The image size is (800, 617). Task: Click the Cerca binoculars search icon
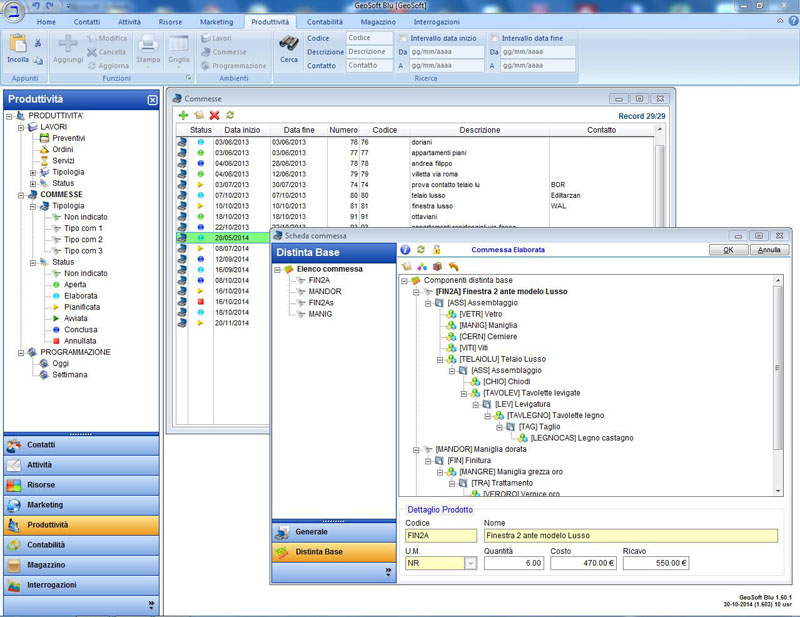click(288, 44)
